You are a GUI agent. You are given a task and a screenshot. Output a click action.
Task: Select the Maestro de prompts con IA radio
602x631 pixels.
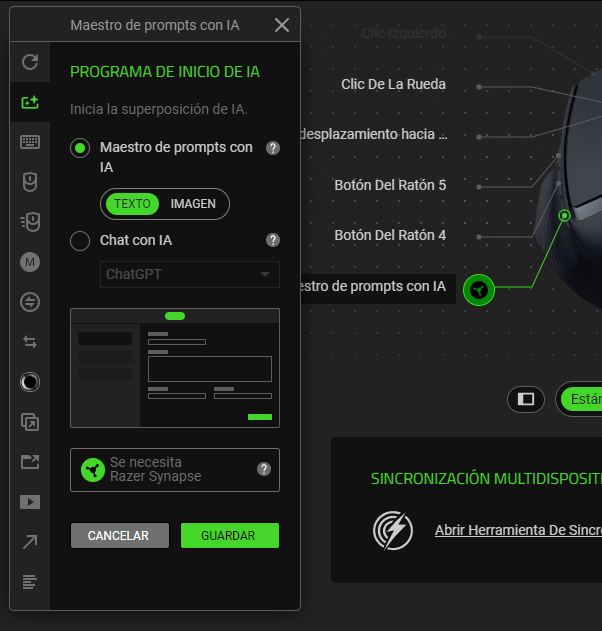tap(80, 148)
